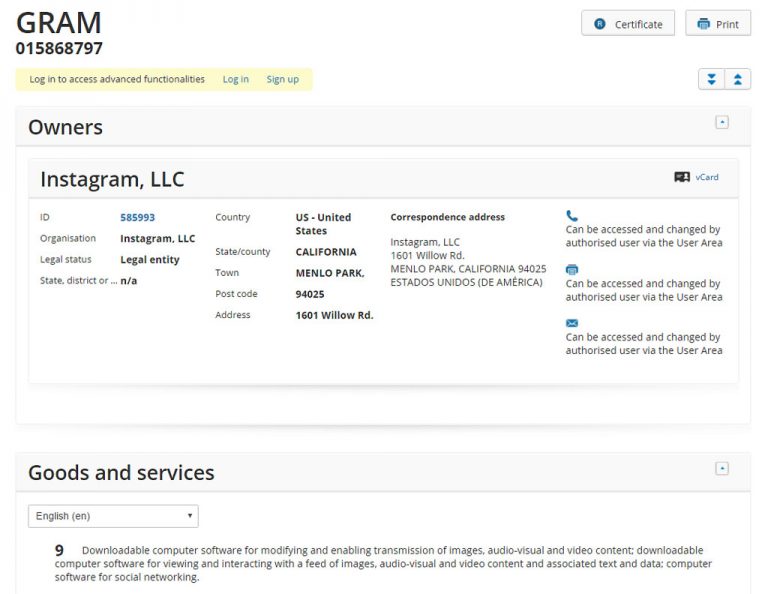Open owner ID 585993 link
This screenshot has width=768, height=594.
click(x=138, y=217)
